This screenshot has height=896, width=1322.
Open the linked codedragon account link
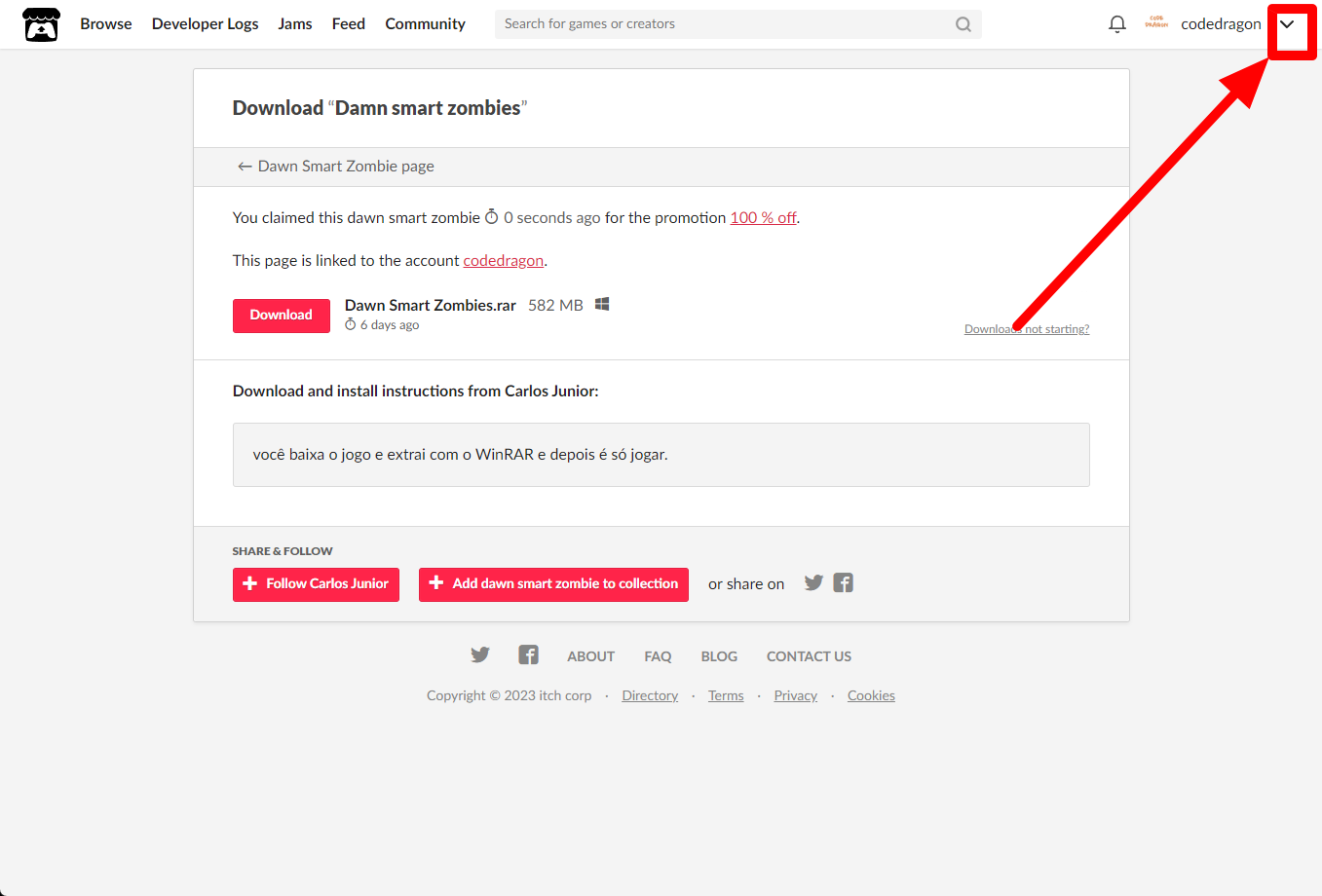(504, 261)
